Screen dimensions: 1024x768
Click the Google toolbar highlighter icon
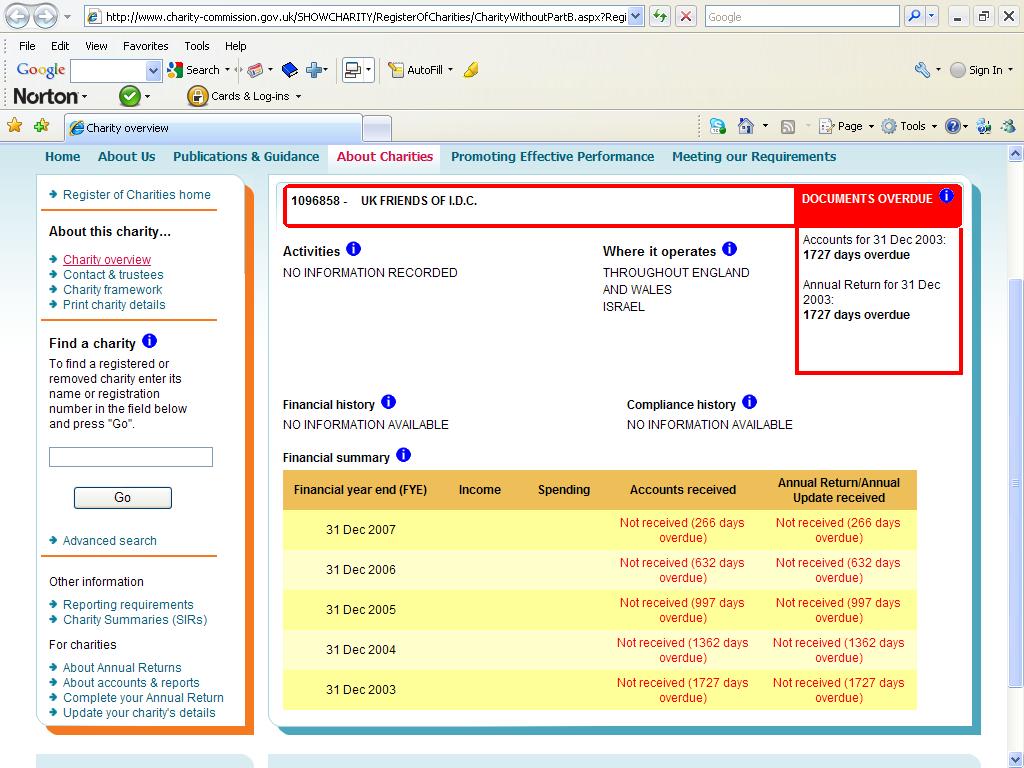[471, 70]
